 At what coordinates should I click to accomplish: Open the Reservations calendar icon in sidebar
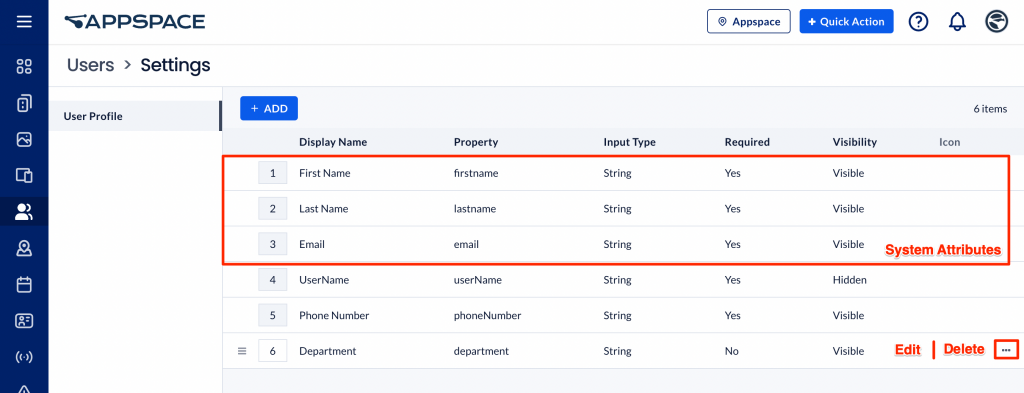pyautogui.click(x=24, y=285)
